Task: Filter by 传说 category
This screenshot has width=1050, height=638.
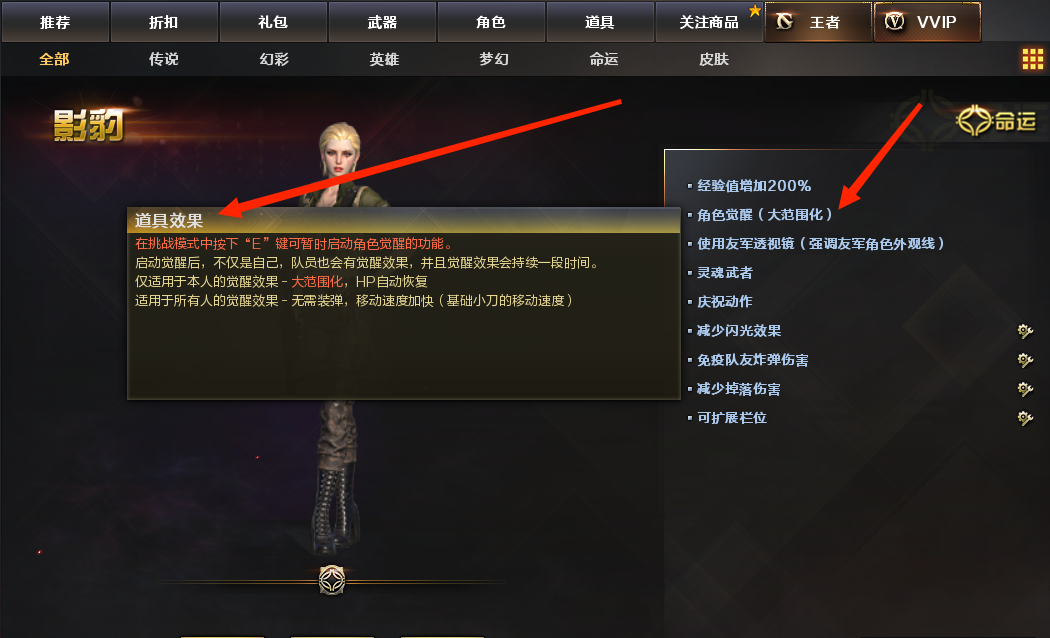Action: [163, 59]
